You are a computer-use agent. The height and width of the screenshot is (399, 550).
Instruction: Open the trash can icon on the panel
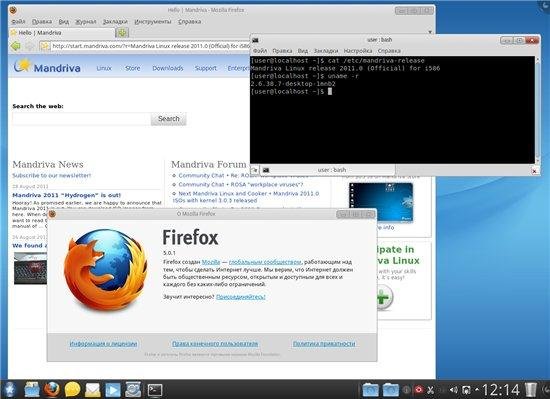[531, 390]
